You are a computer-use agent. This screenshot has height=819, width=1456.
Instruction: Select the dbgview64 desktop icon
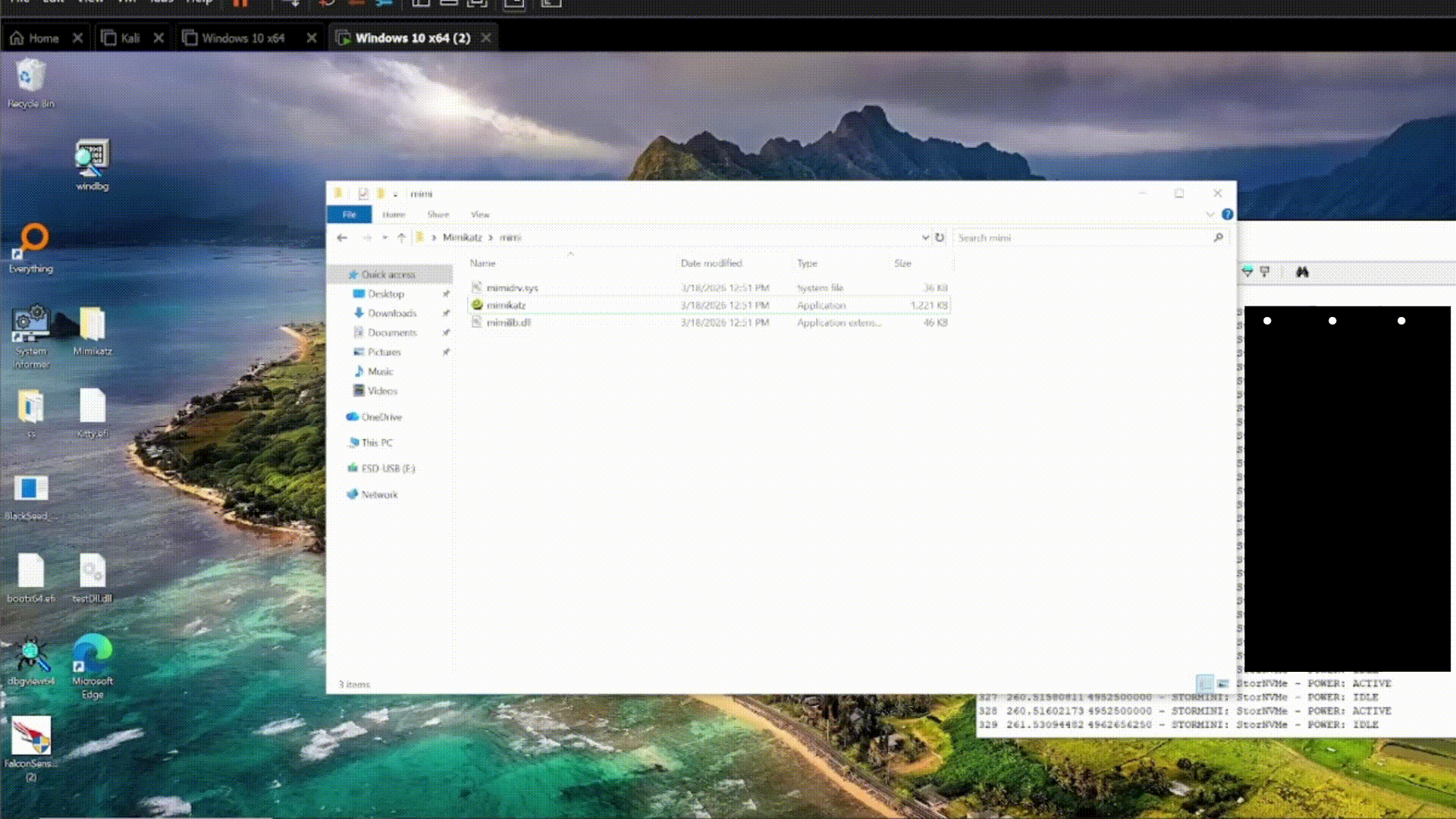click(31, 661)
